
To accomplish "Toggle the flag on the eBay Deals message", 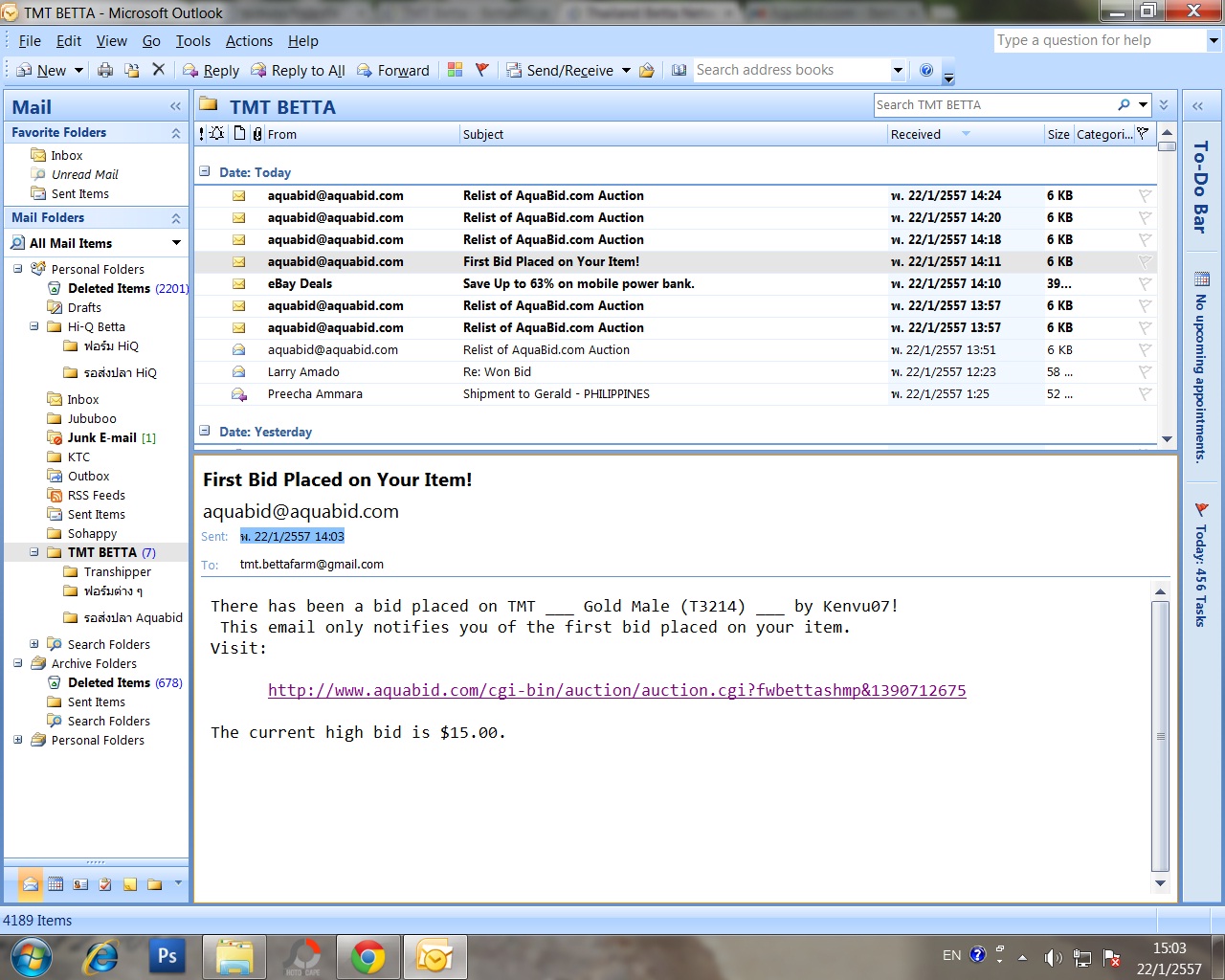I will (1145, 283).
